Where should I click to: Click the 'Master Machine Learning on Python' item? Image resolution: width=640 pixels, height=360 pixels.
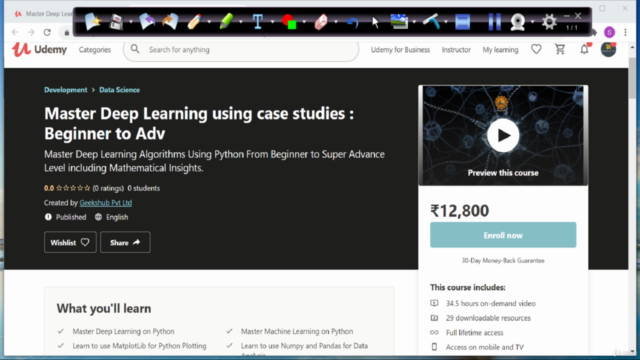(297, 331)
